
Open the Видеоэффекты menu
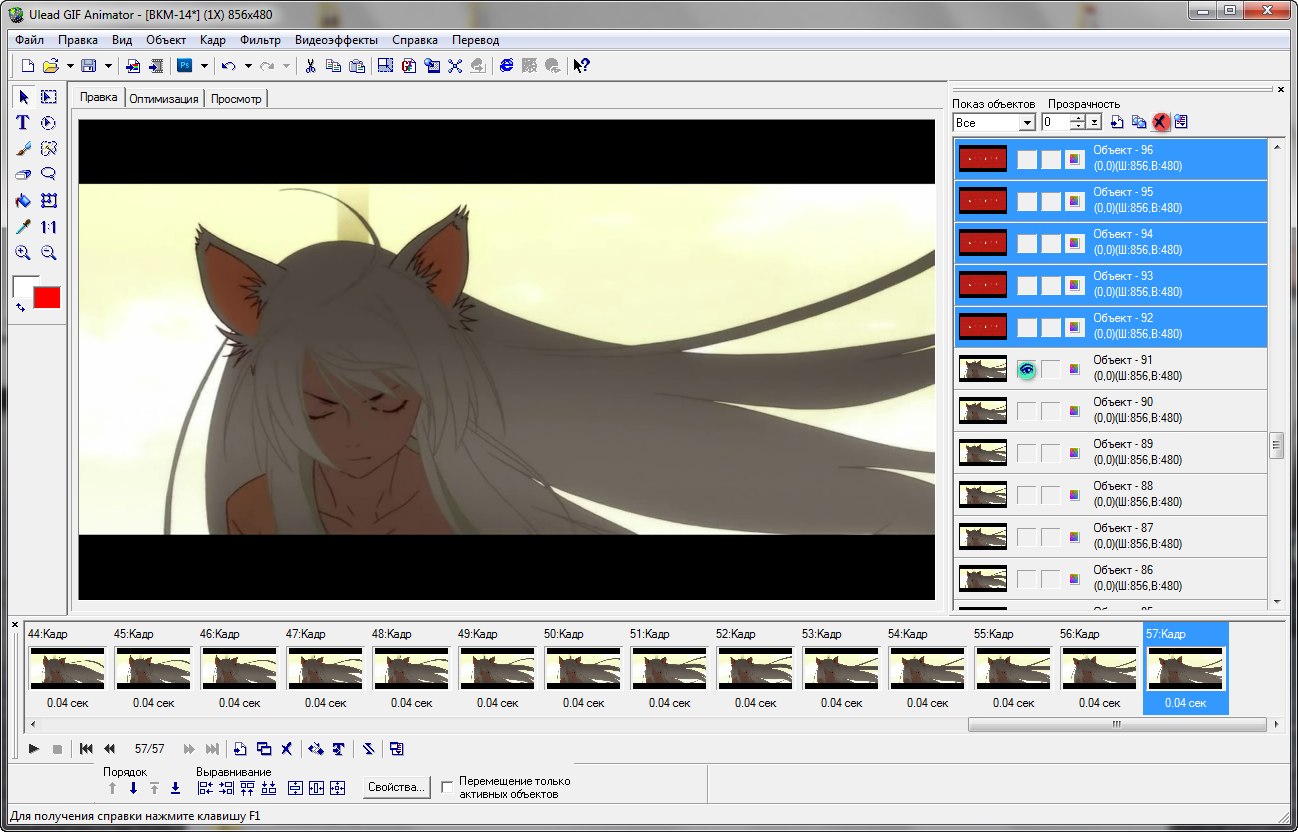[x=336, y=40]
